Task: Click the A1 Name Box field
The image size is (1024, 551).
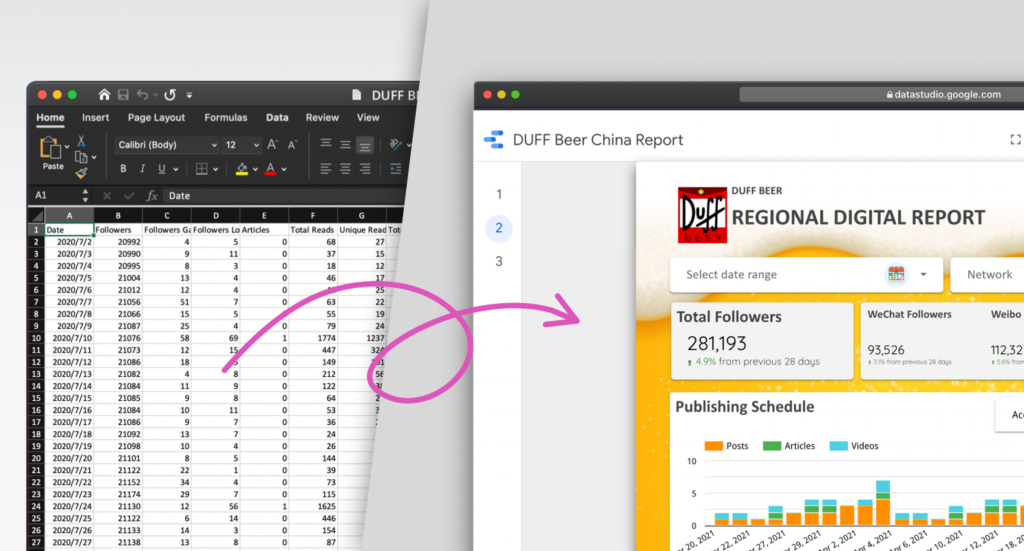Action: tap(55, 196)
